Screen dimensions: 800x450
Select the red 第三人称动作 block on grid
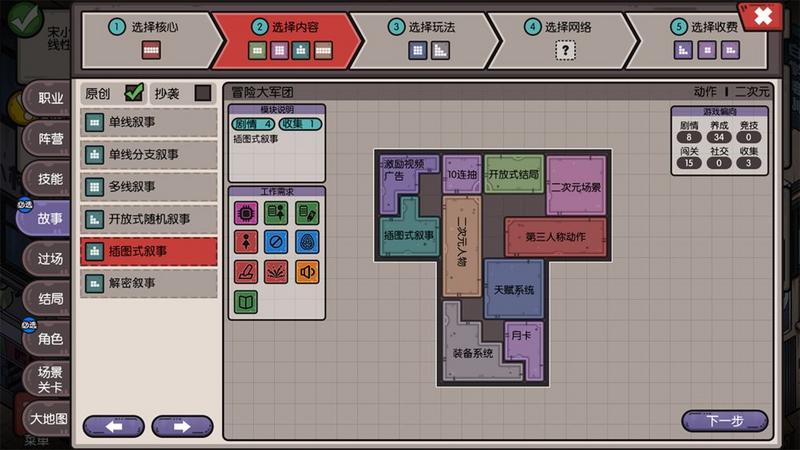click(x=555, y=237)
